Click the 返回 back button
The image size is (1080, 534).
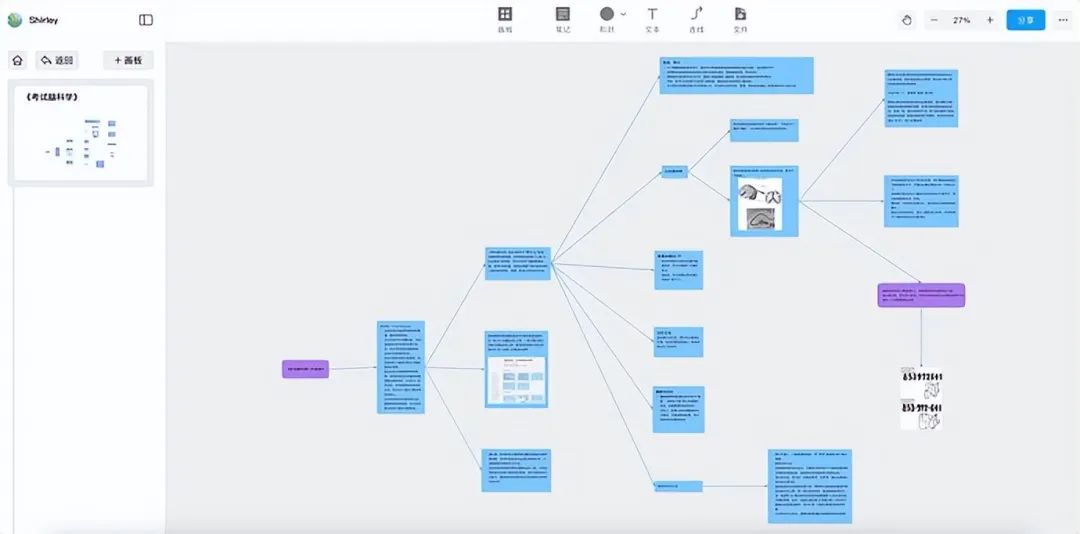pyautogui.click(x=57, y=60)
